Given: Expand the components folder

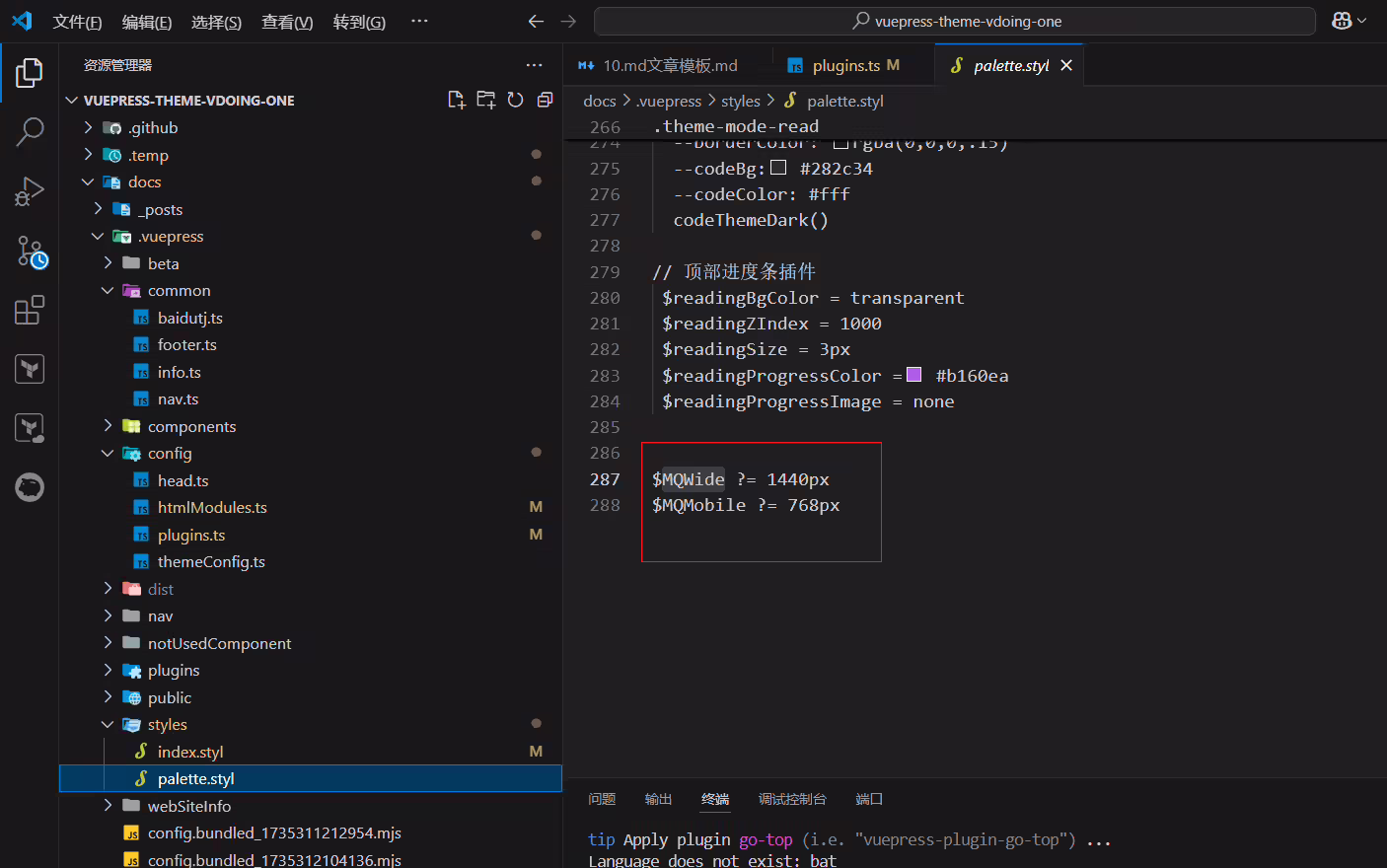Looking at the screenshot, I should [x=109, y=426].
